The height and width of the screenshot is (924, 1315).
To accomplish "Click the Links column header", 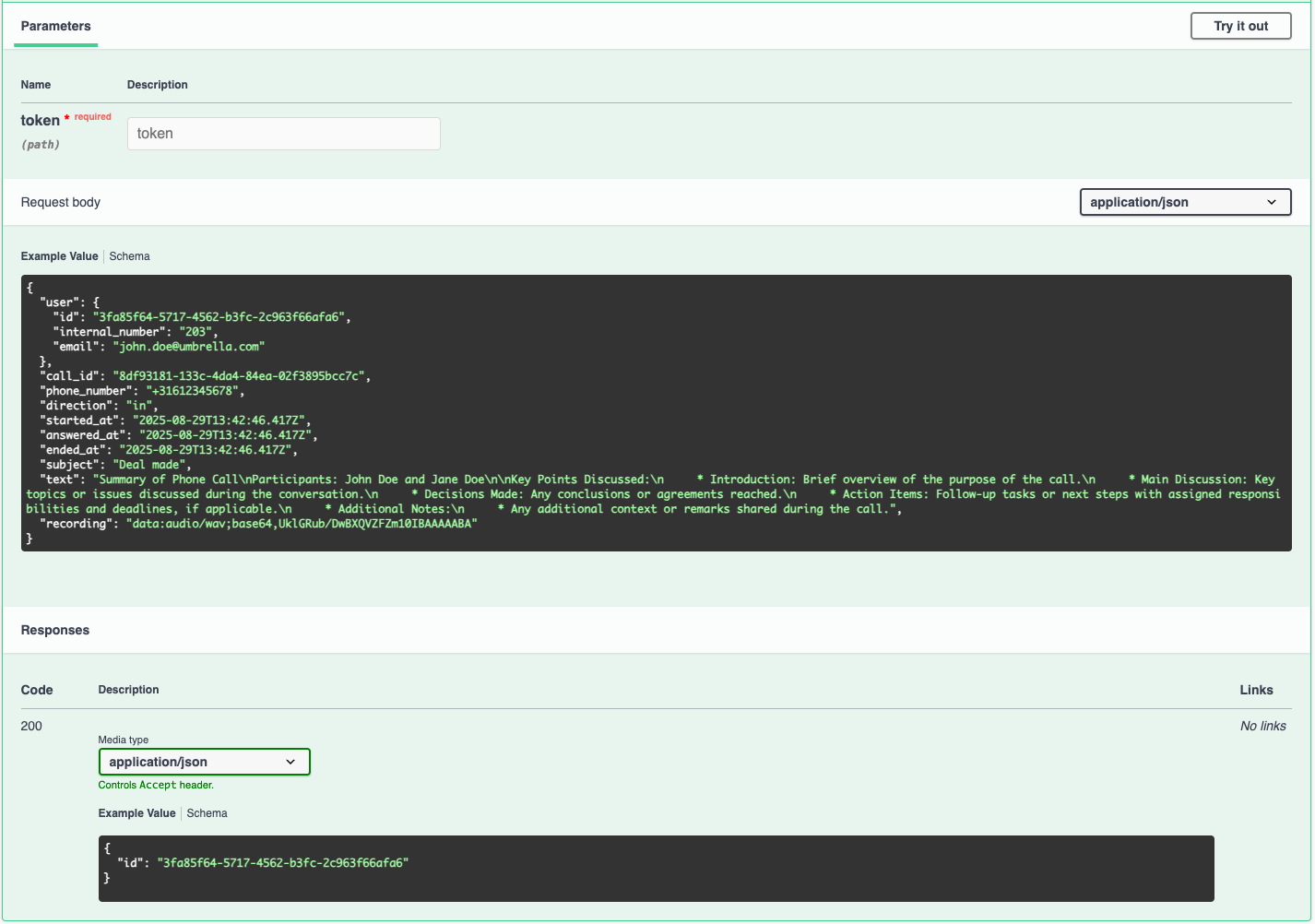I will click(x=1256, y=690).
